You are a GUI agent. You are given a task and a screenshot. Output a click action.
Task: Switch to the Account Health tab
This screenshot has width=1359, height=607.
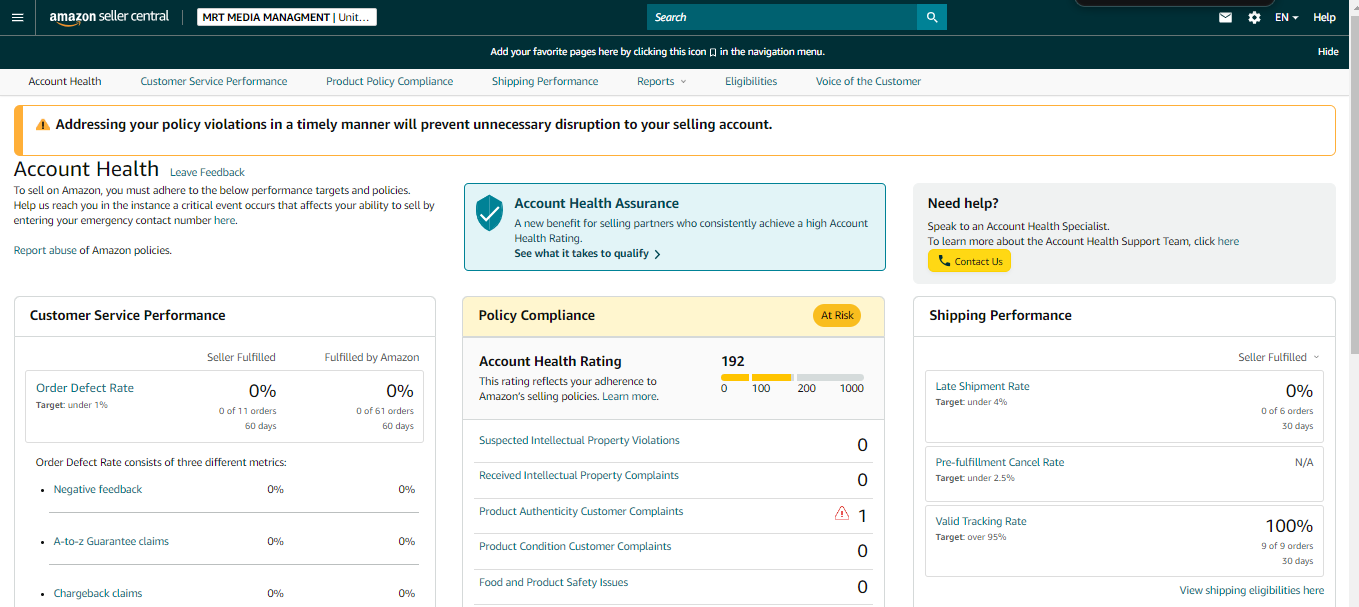pyautogui.click(x=65, y=81)
